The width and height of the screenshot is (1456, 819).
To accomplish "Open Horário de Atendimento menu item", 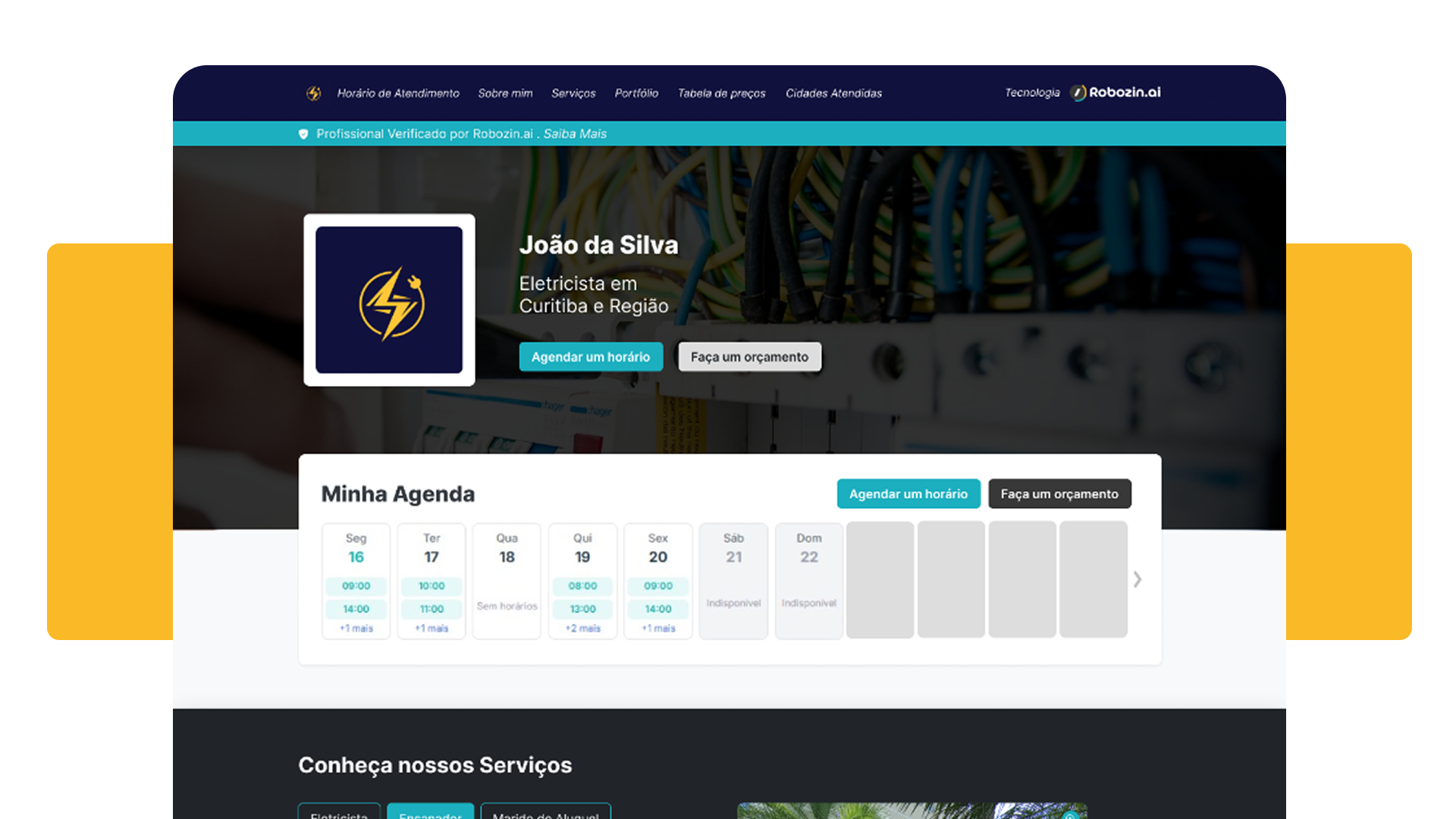I will point(398,93).
